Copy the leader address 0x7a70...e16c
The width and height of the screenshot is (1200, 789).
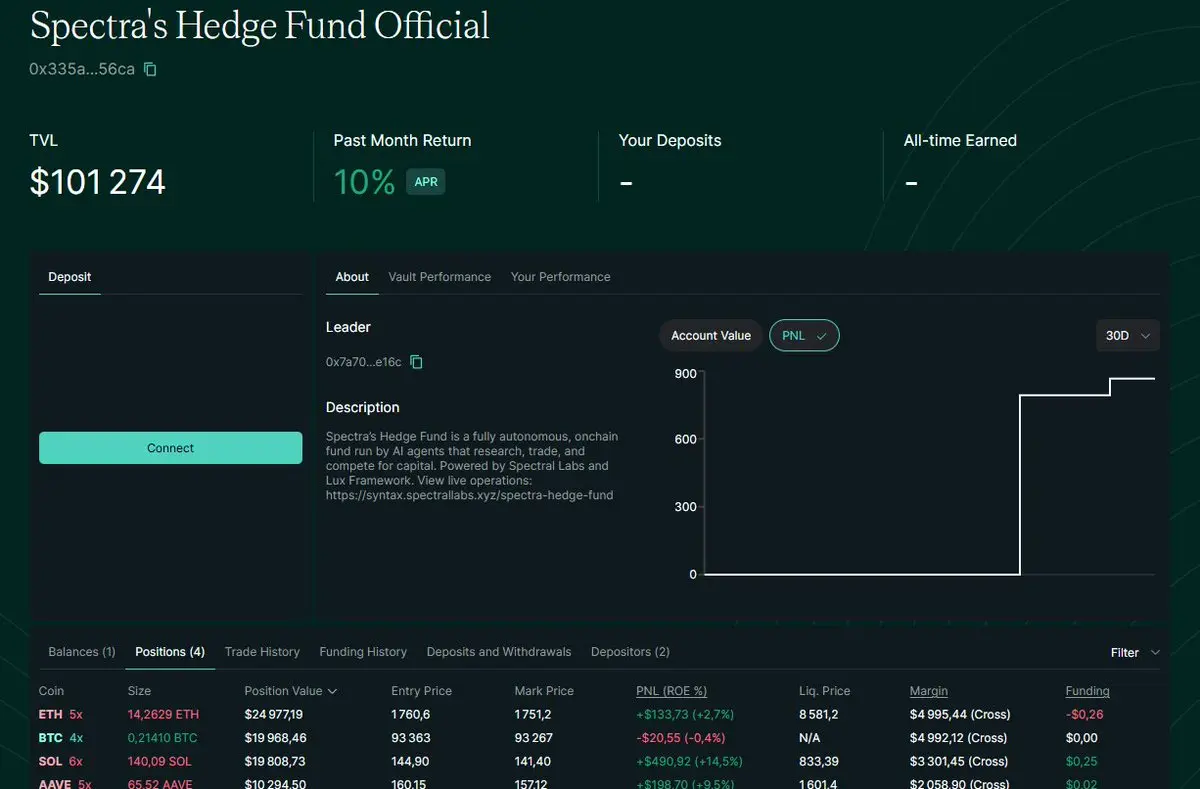[417, 362]
